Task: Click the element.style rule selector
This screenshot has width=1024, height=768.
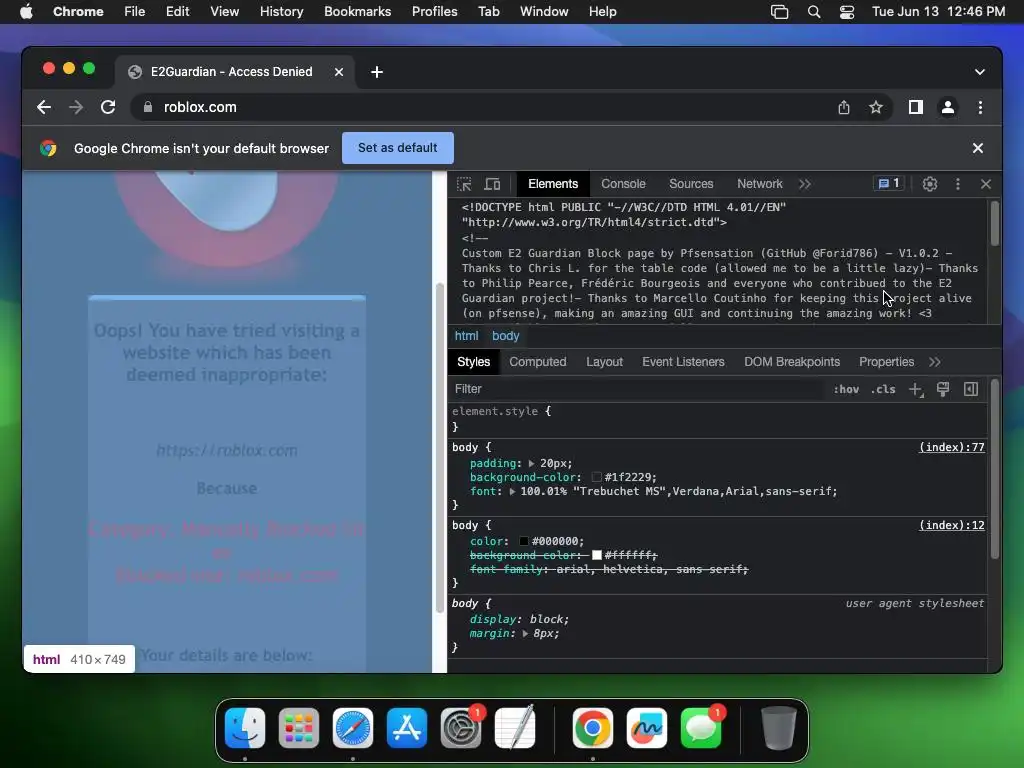Action: 495,411
